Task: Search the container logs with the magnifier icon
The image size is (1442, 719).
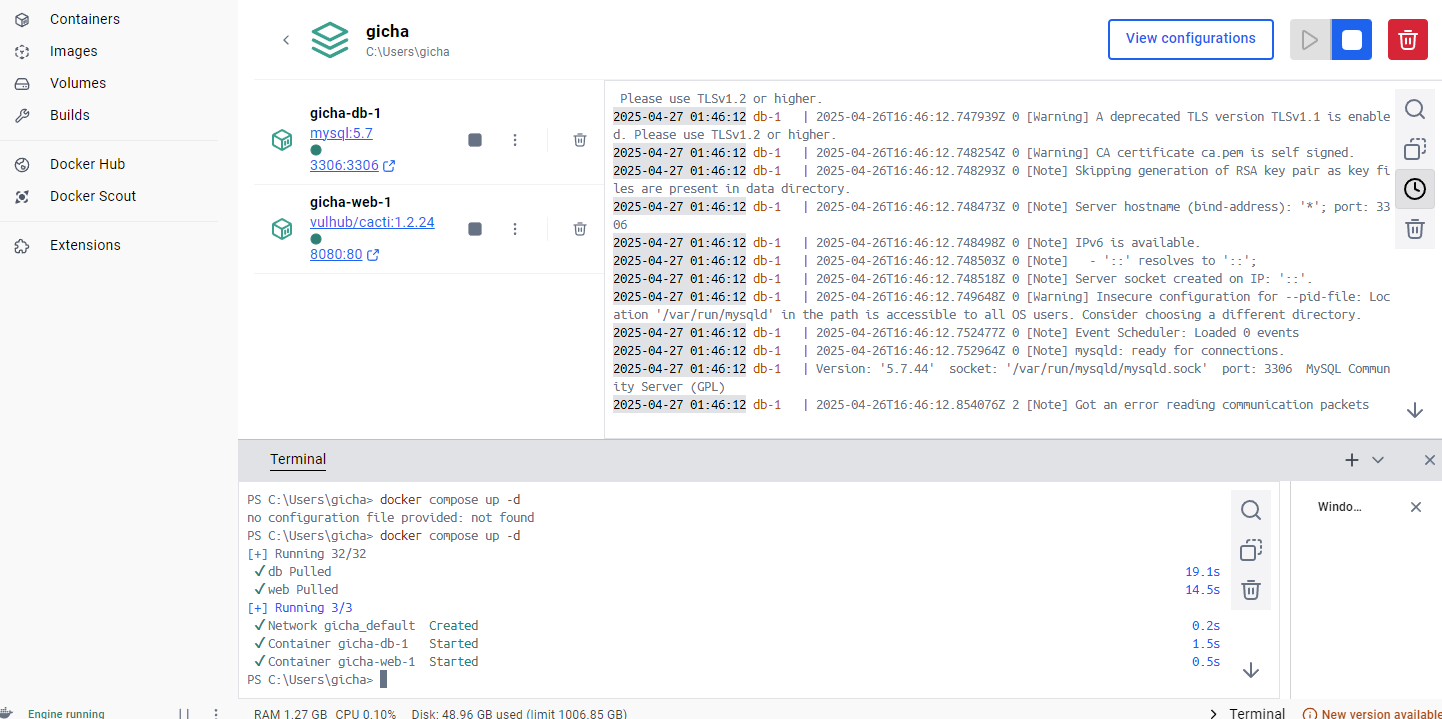Action: tap(1415, 109)
